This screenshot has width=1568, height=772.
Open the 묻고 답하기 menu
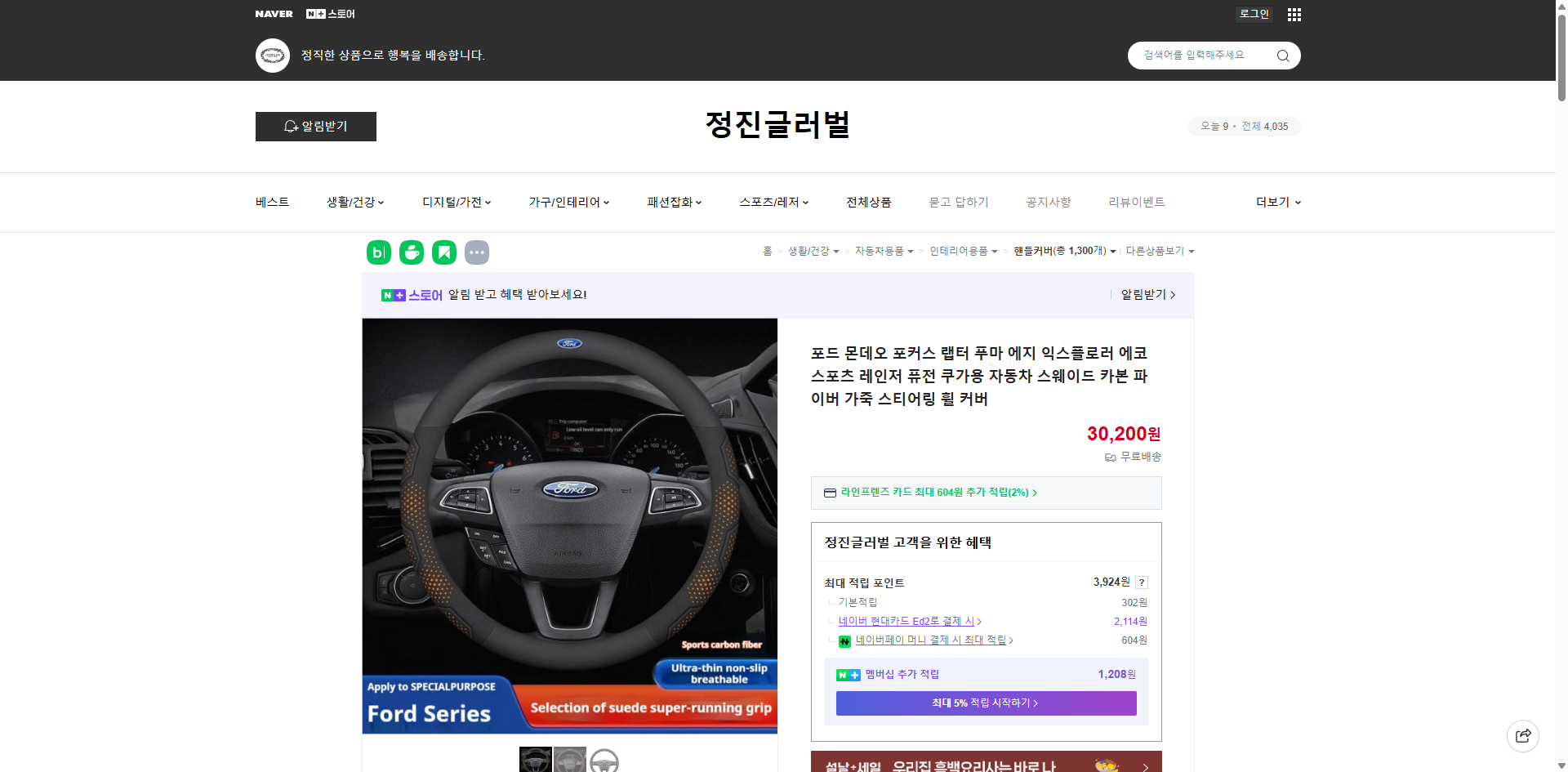point(959,202)
